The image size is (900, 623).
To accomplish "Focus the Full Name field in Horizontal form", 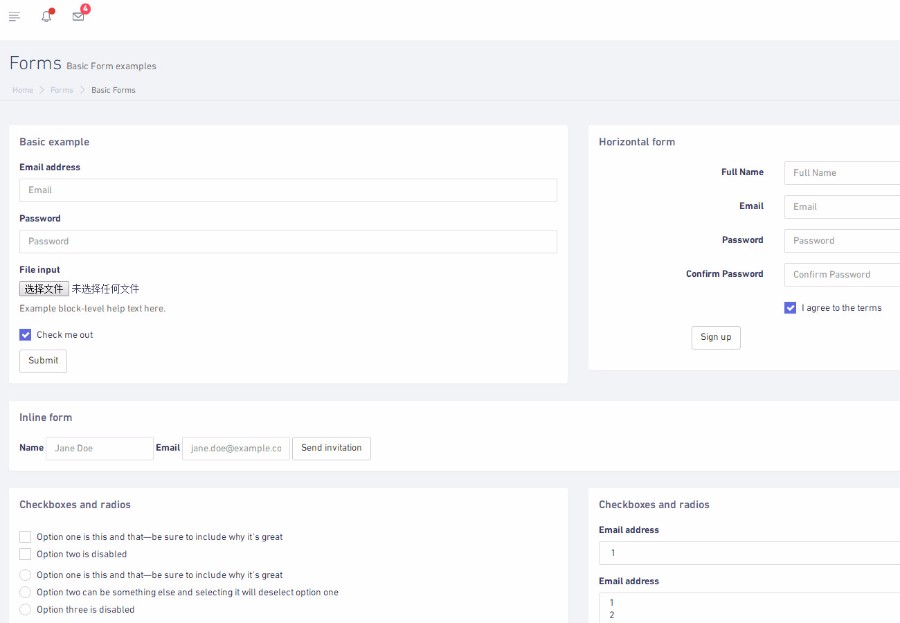I will 842,173.
